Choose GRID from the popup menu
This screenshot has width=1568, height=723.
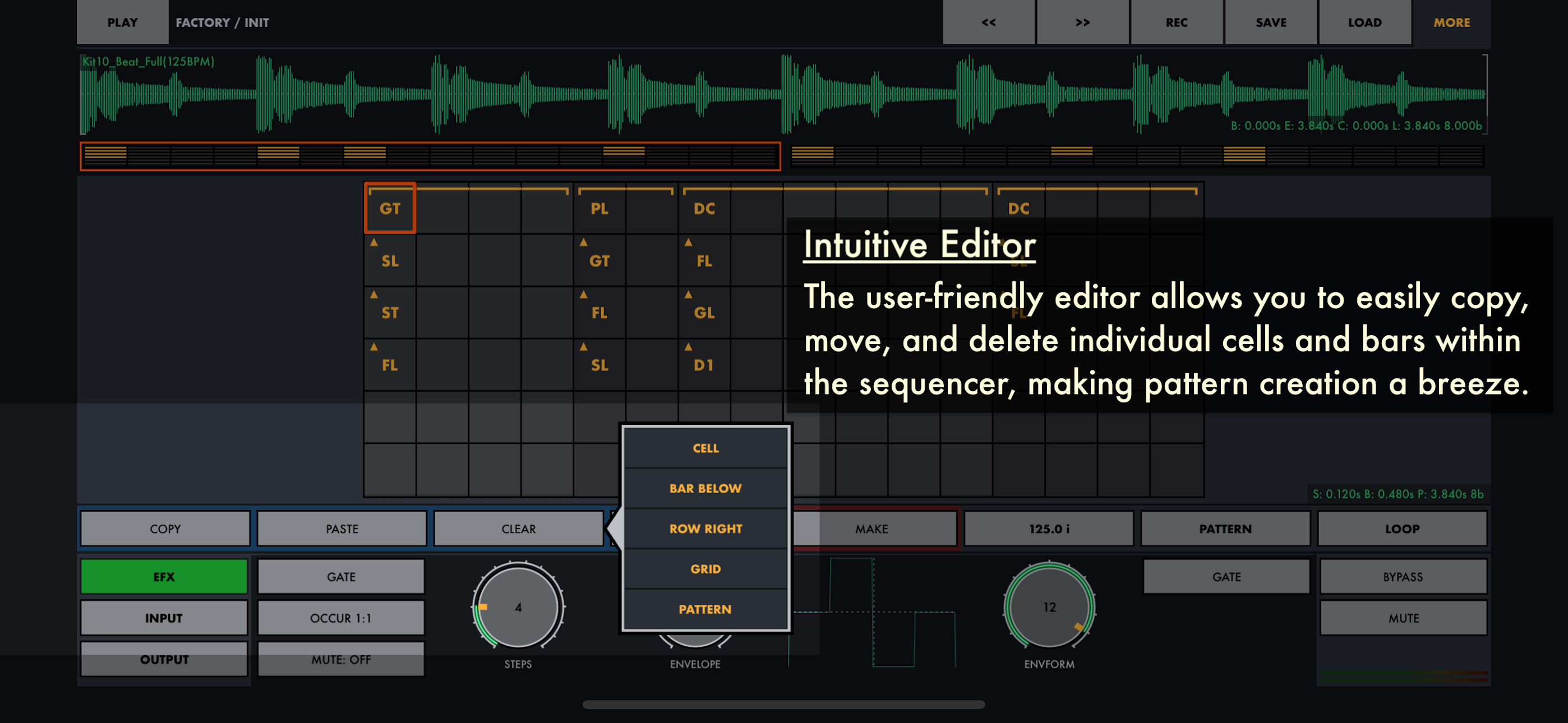(x=705, y=568)
